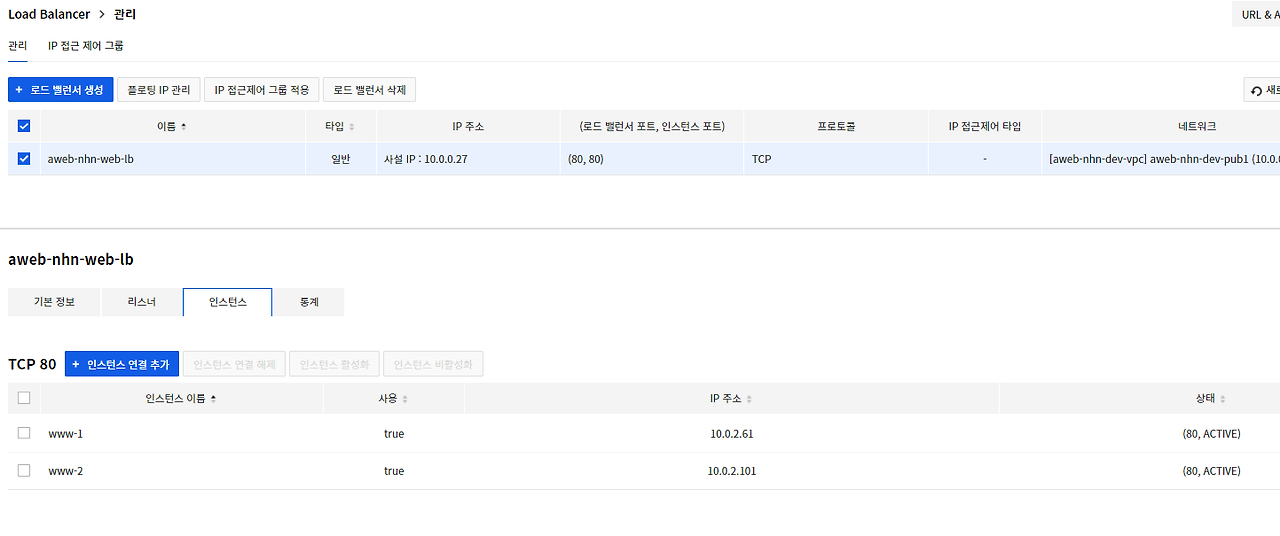Sort instances by 사용 column arrow
The width and height of the screenshot is (1280, 536).
click(404, 398)
